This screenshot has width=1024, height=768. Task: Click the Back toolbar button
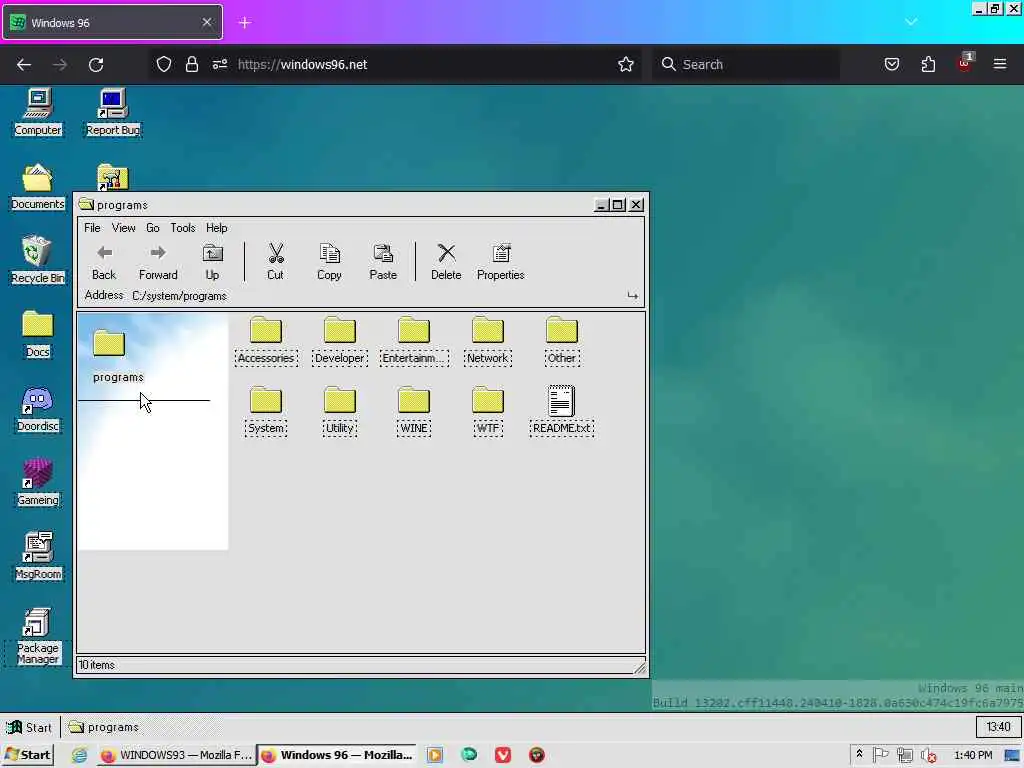point(104,262)
